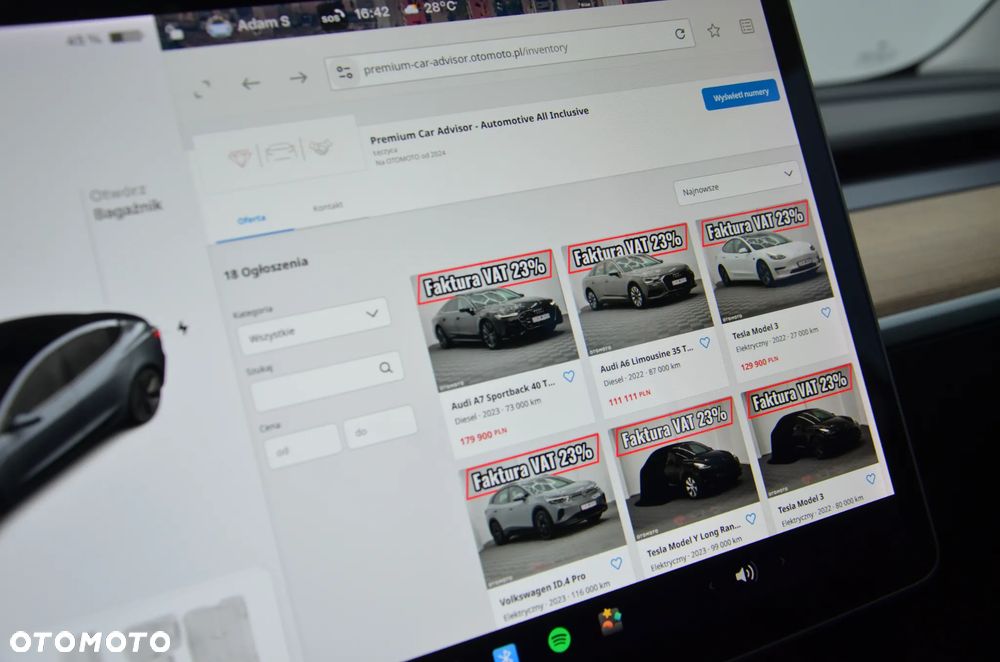Open Tesla Model Y Long Ran... title
The image size is (1000, 662).
pos(694,539)
